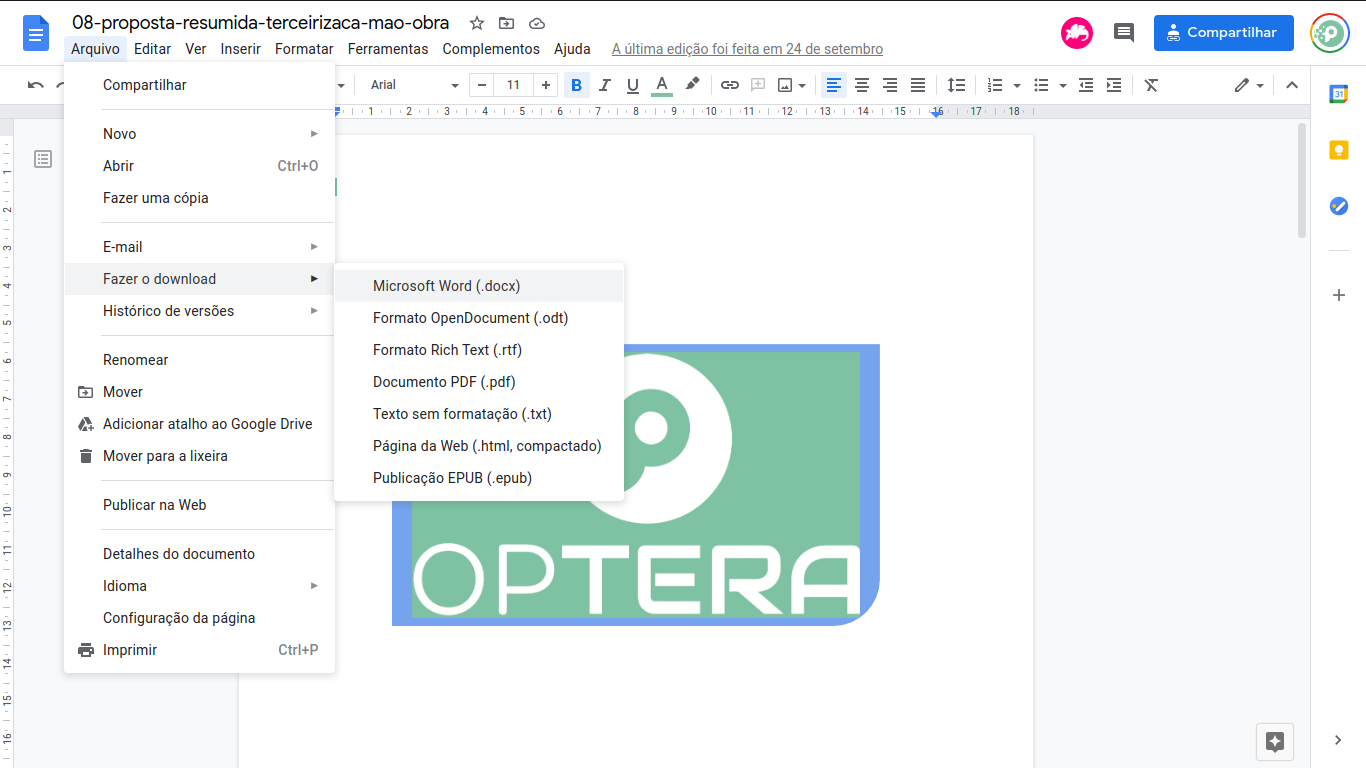Viewport: 1366px width, 768px height.
Task: Check the cloud save status icon
Action: [537, 23]
